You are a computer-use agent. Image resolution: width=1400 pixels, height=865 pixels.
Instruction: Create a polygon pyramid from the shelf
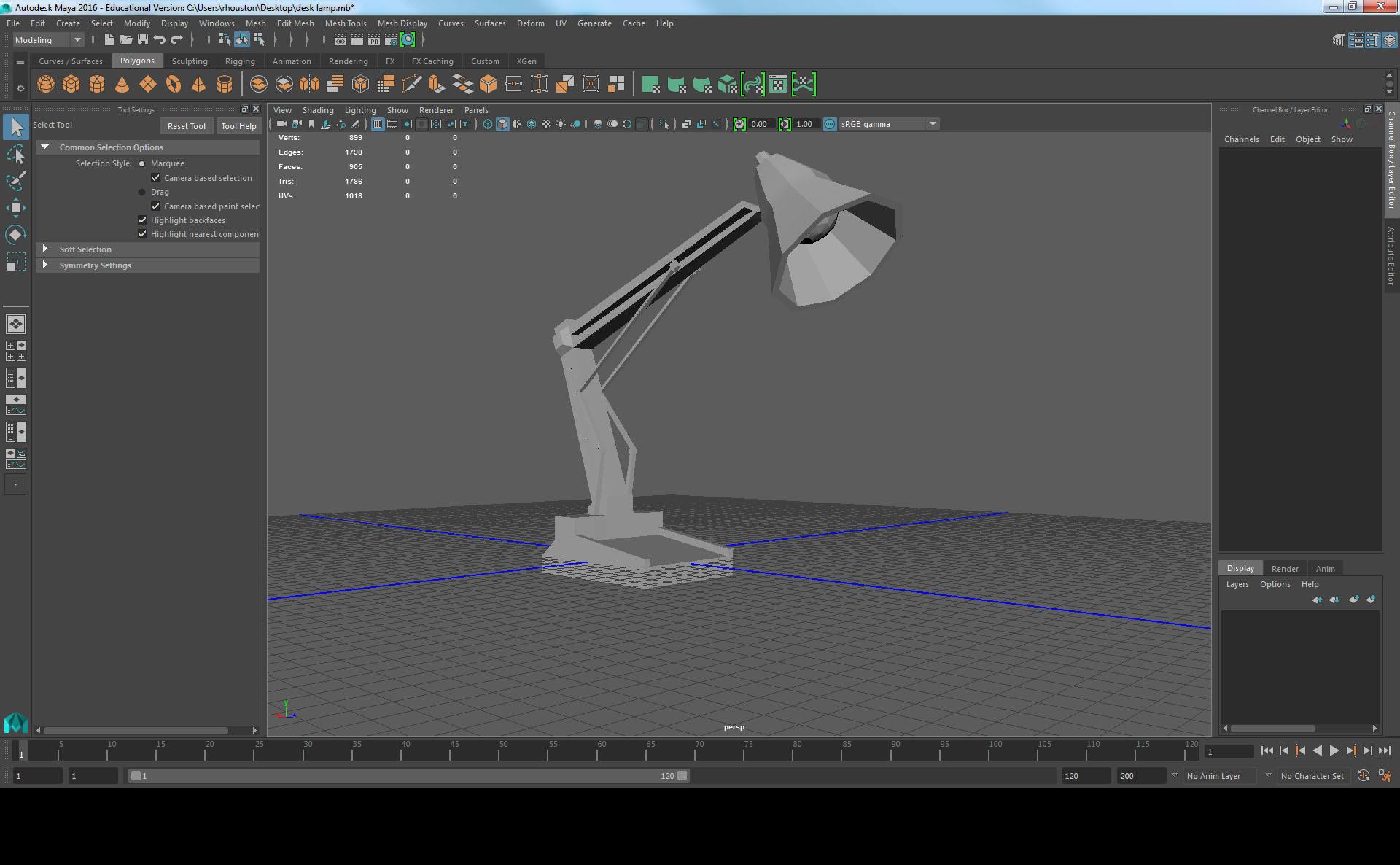(x=199, y=85)
